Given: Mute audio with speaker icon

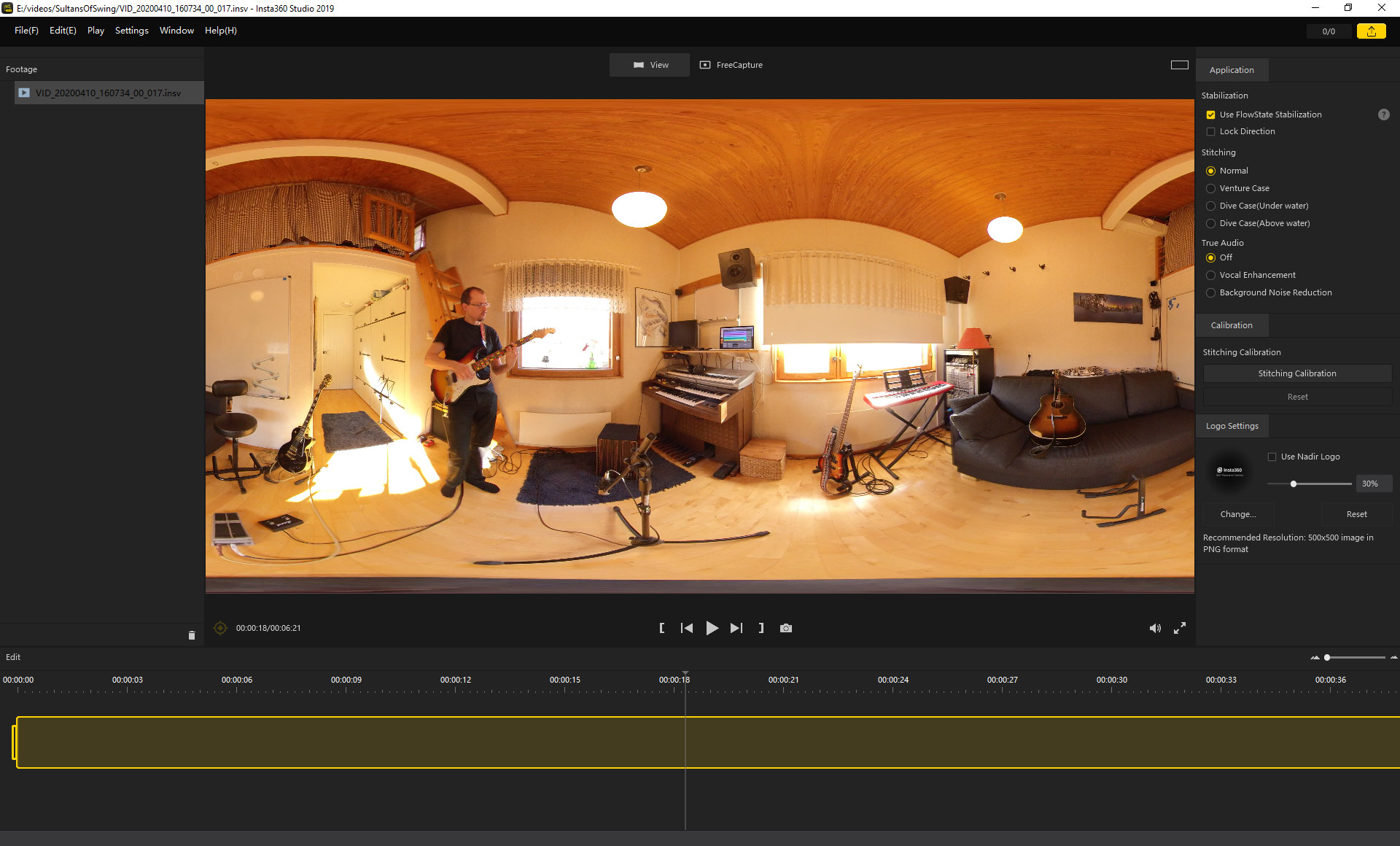Looking at the screenshot, I should 1155,628.
